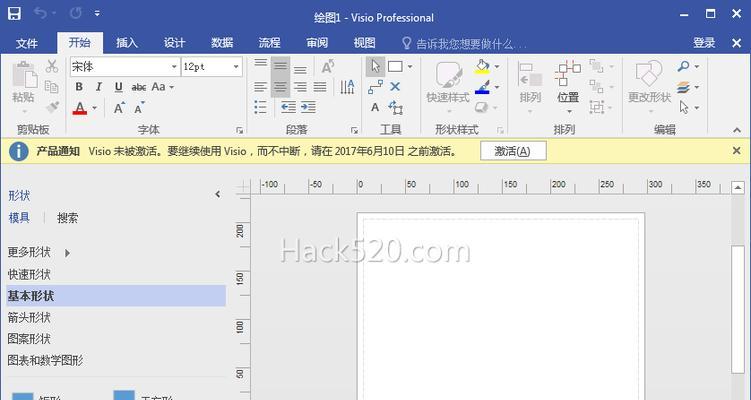Toggle center paragraph alignment
751x400 pixels.
pyautogui.click(x=280, y=87)
